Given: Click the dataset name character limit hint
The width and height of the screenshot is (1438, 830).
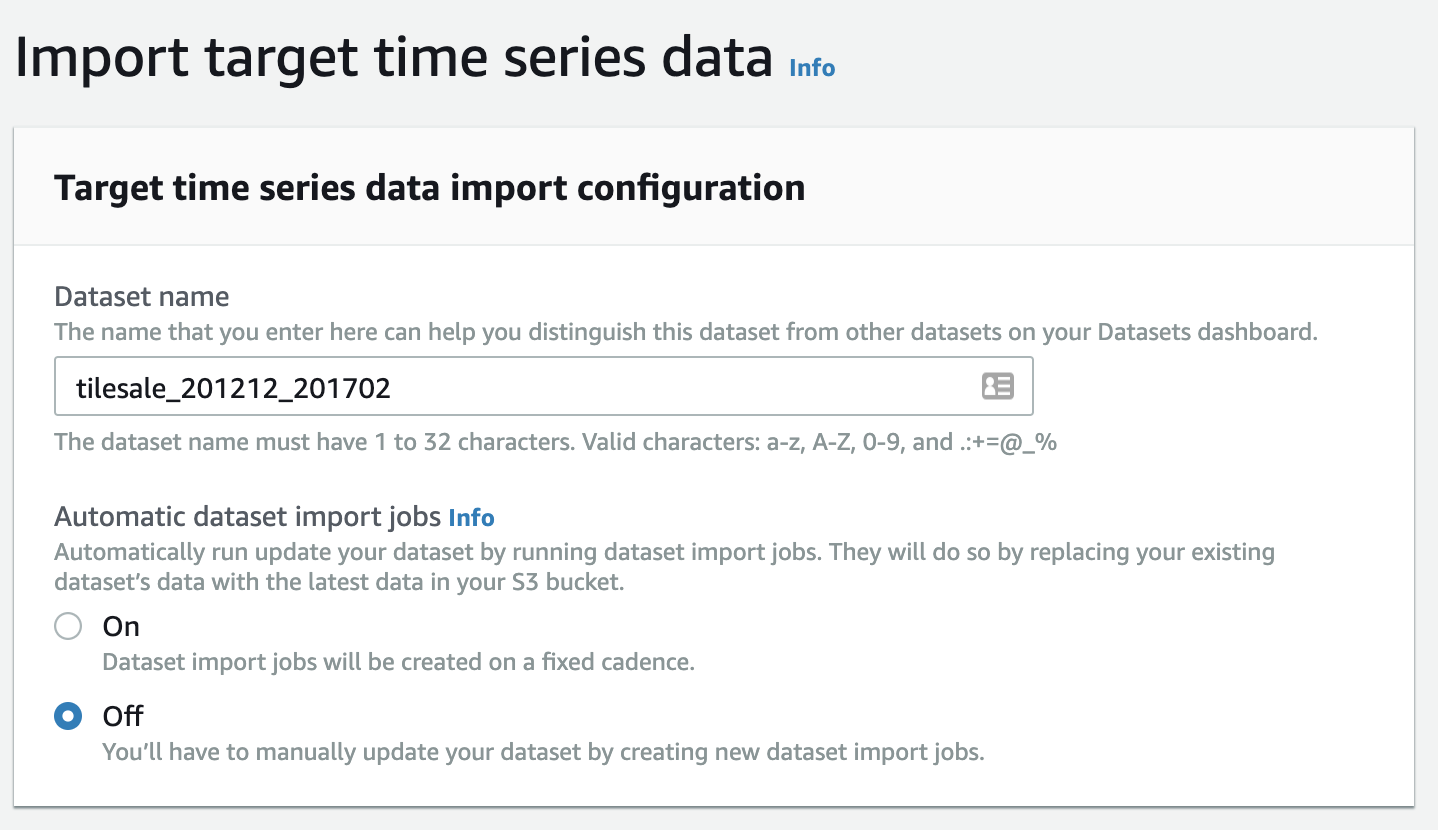Looking at the screenshot, I should click(555, 442).
